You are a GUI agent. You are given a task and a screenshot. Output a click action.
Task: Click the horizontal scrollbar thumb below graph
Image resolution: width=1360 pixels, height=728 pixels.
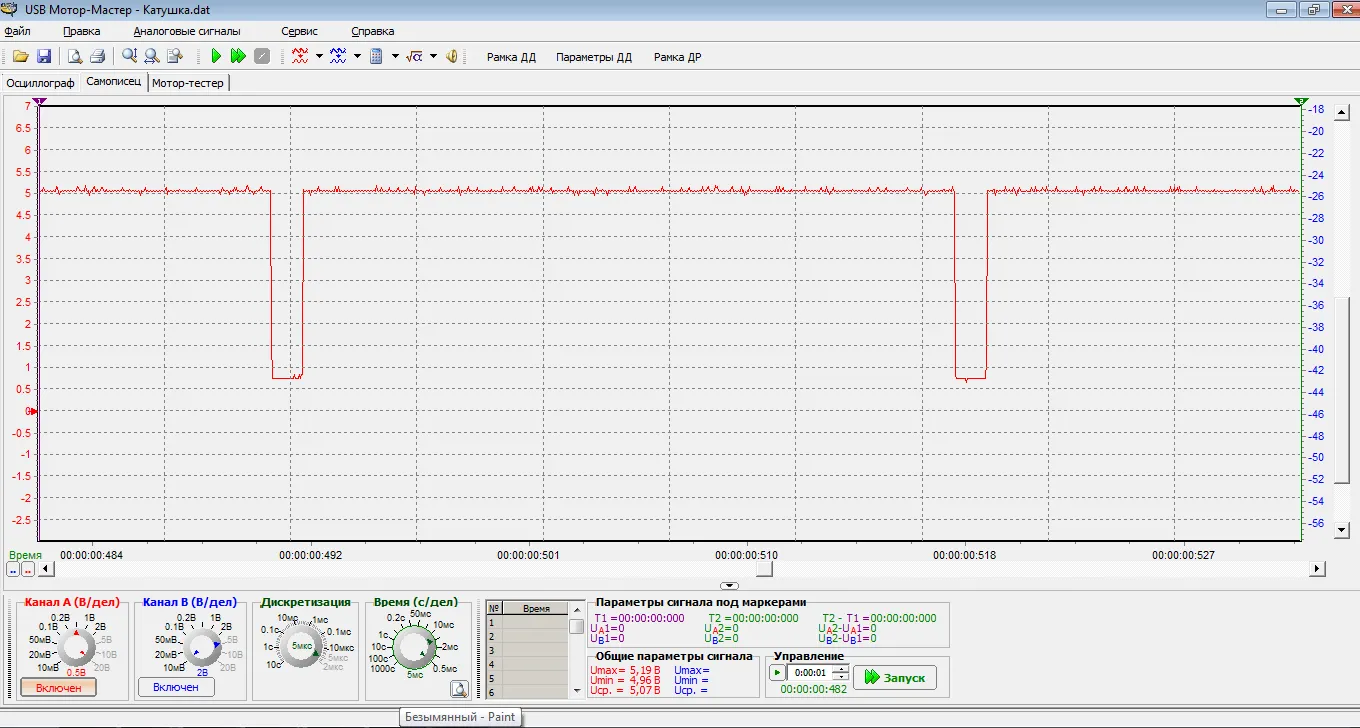[764, 568]
